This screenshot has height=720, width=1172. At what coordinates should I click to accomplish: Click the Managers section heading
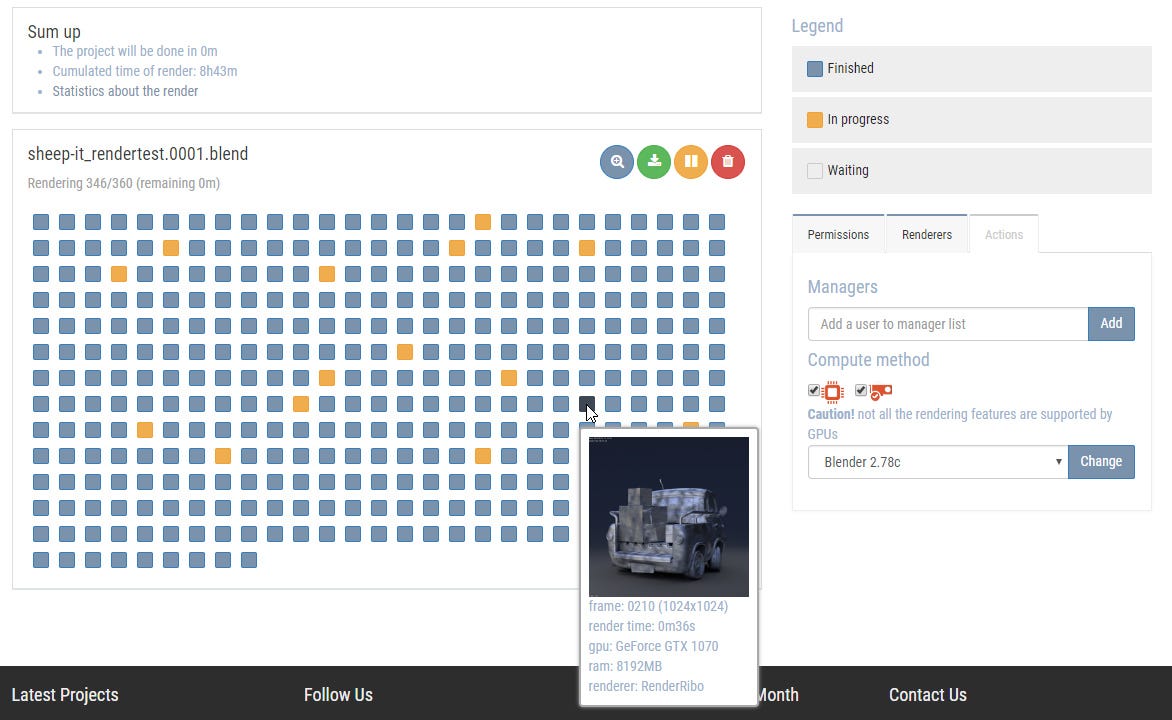tap(842, 287)
